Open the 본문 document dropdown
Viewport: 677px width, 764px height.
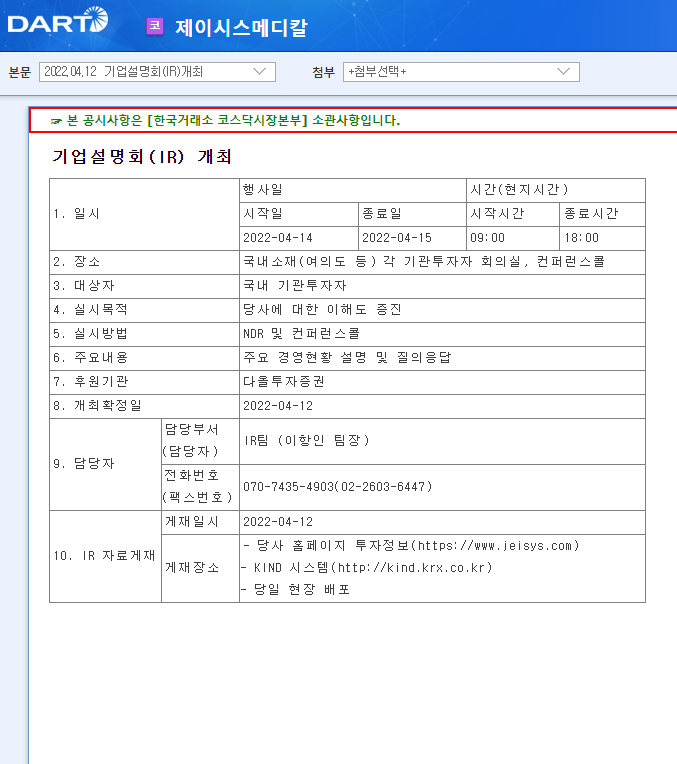pyautogui.click(x=157, y=72)
